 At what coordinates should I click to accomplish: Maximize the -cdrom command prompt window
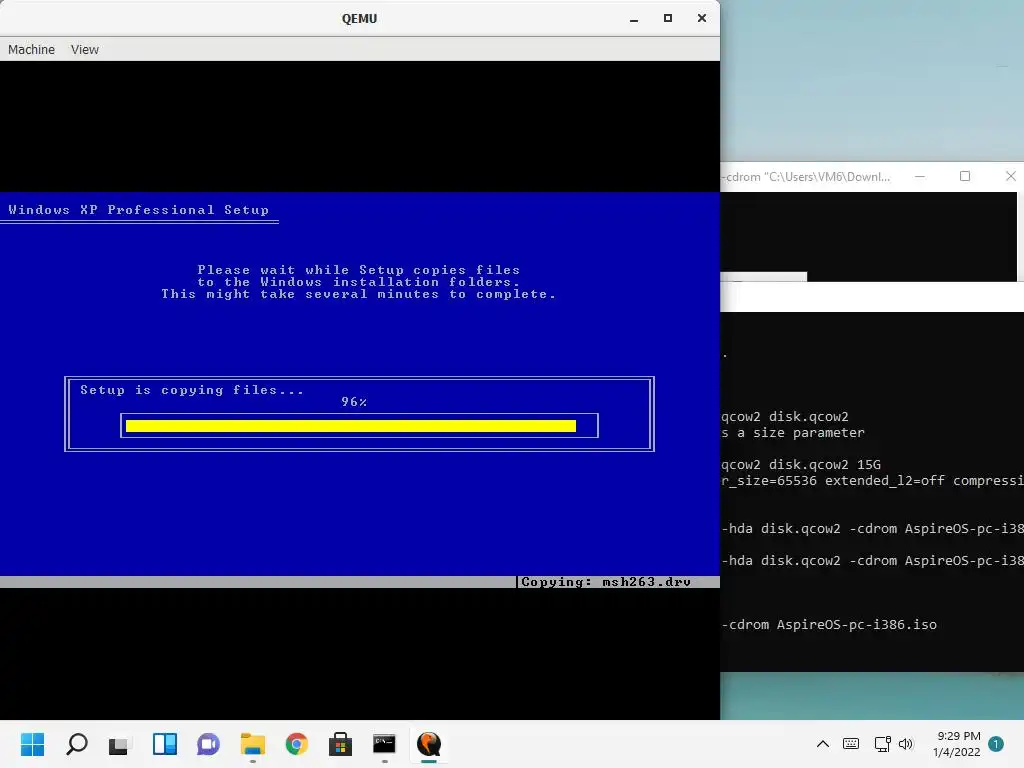coord(965,176)
